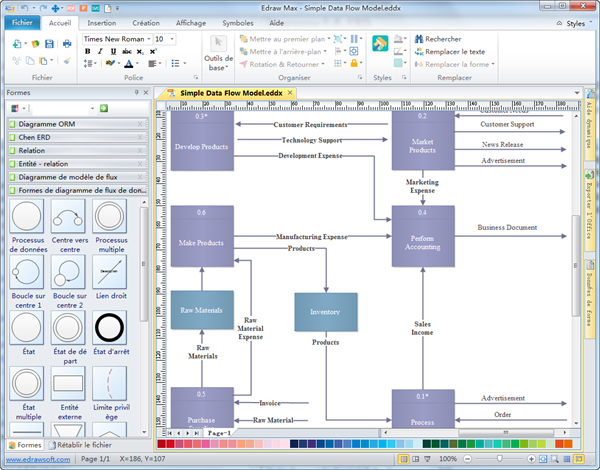Click Remplacer le texte button
This screenshot has width=600, height=470.
[454, 51]
